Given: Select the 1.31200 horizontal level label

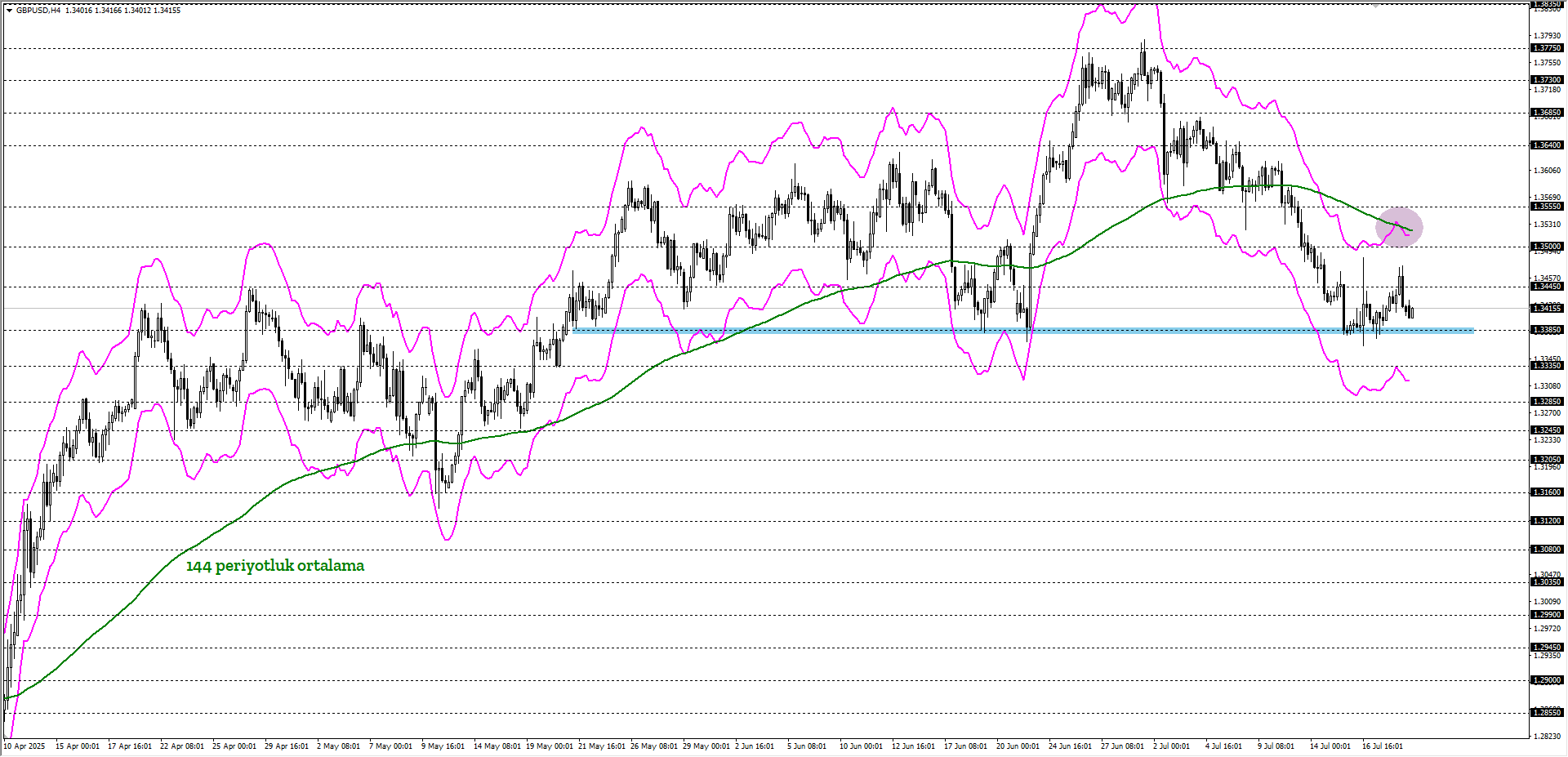Looking at the screenshot, I should [1547, 521].
